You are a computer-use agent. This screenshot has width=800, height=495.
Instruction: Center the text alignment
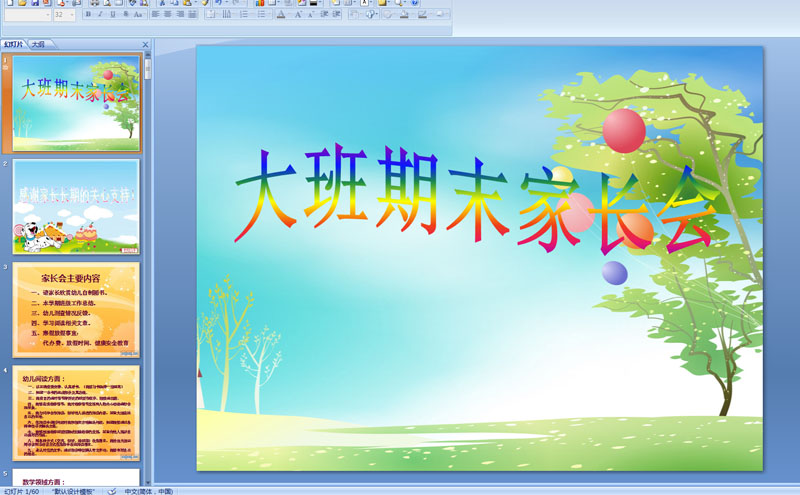(x=167, y=14)
